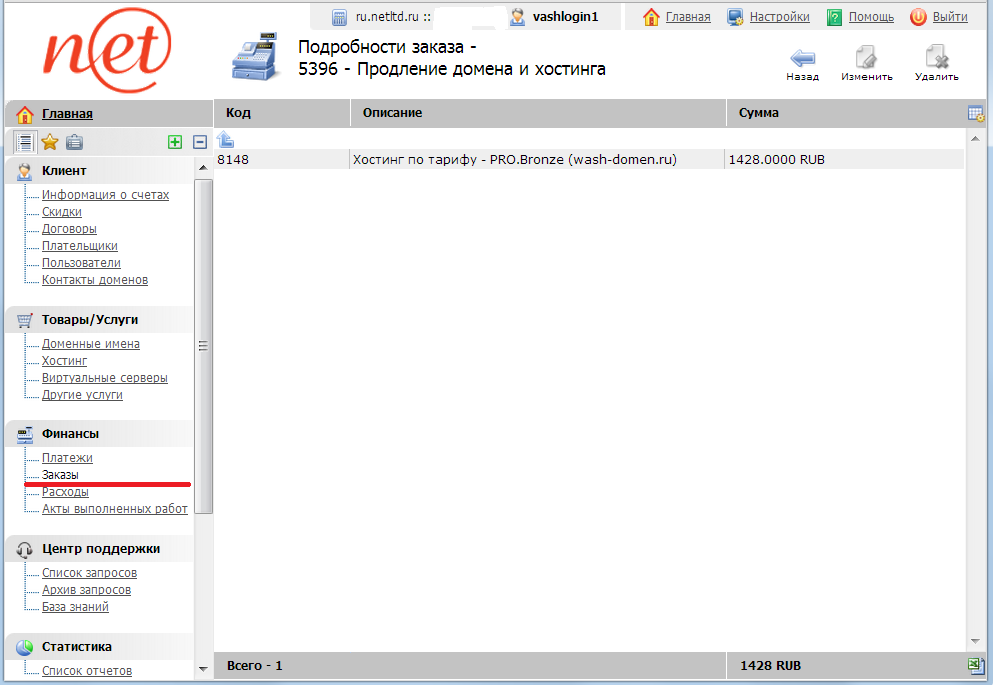Open Доменные имена in the sidebar

click(x=90, y=344)
